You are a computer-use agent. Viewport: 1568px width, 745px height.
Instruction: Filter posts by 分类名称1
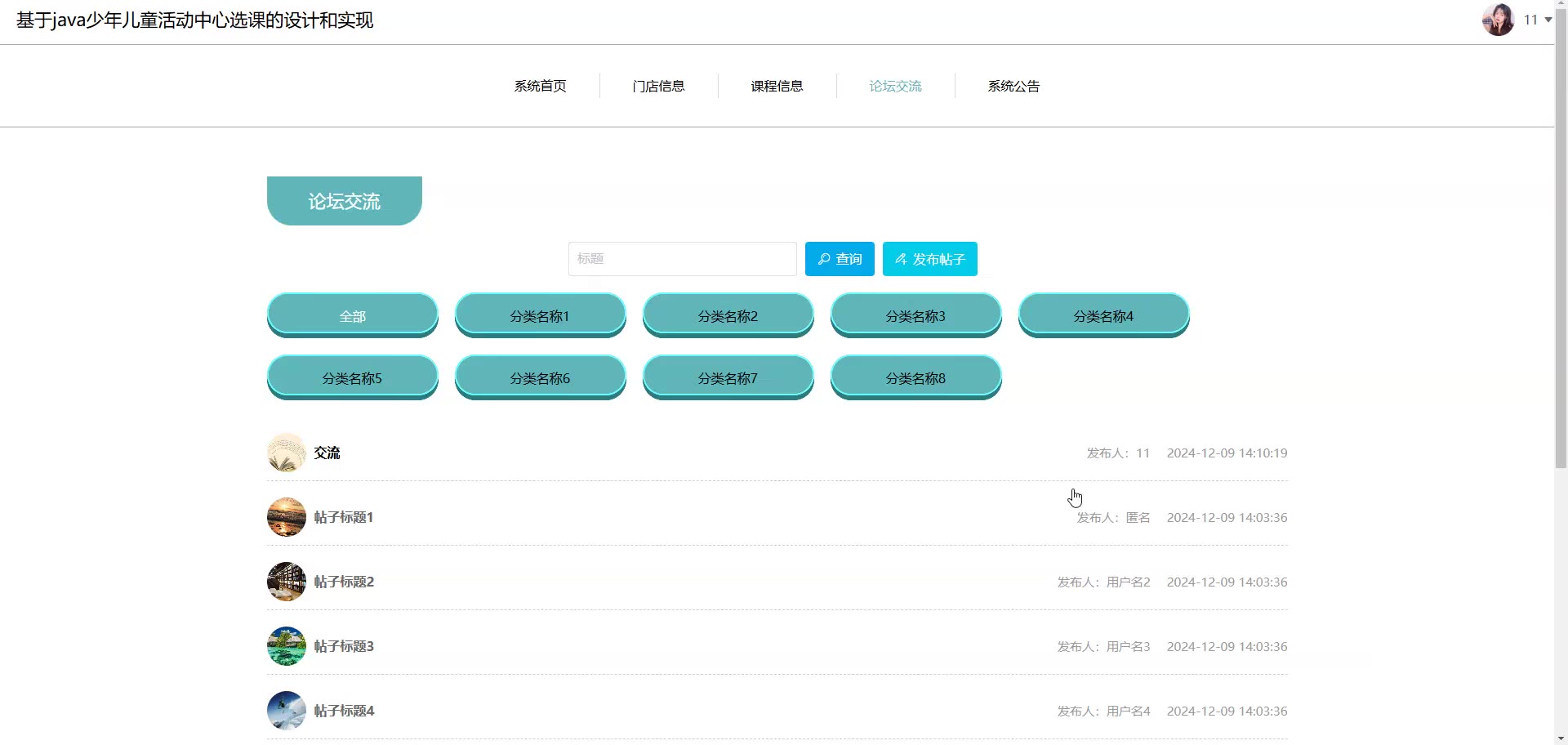[x=540, y=315]
